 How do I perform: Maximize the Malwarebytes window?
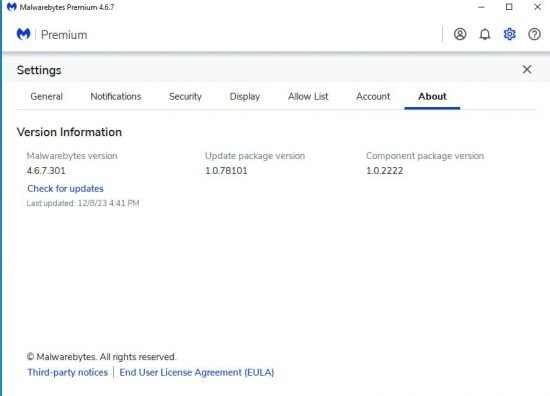[509, 7]
